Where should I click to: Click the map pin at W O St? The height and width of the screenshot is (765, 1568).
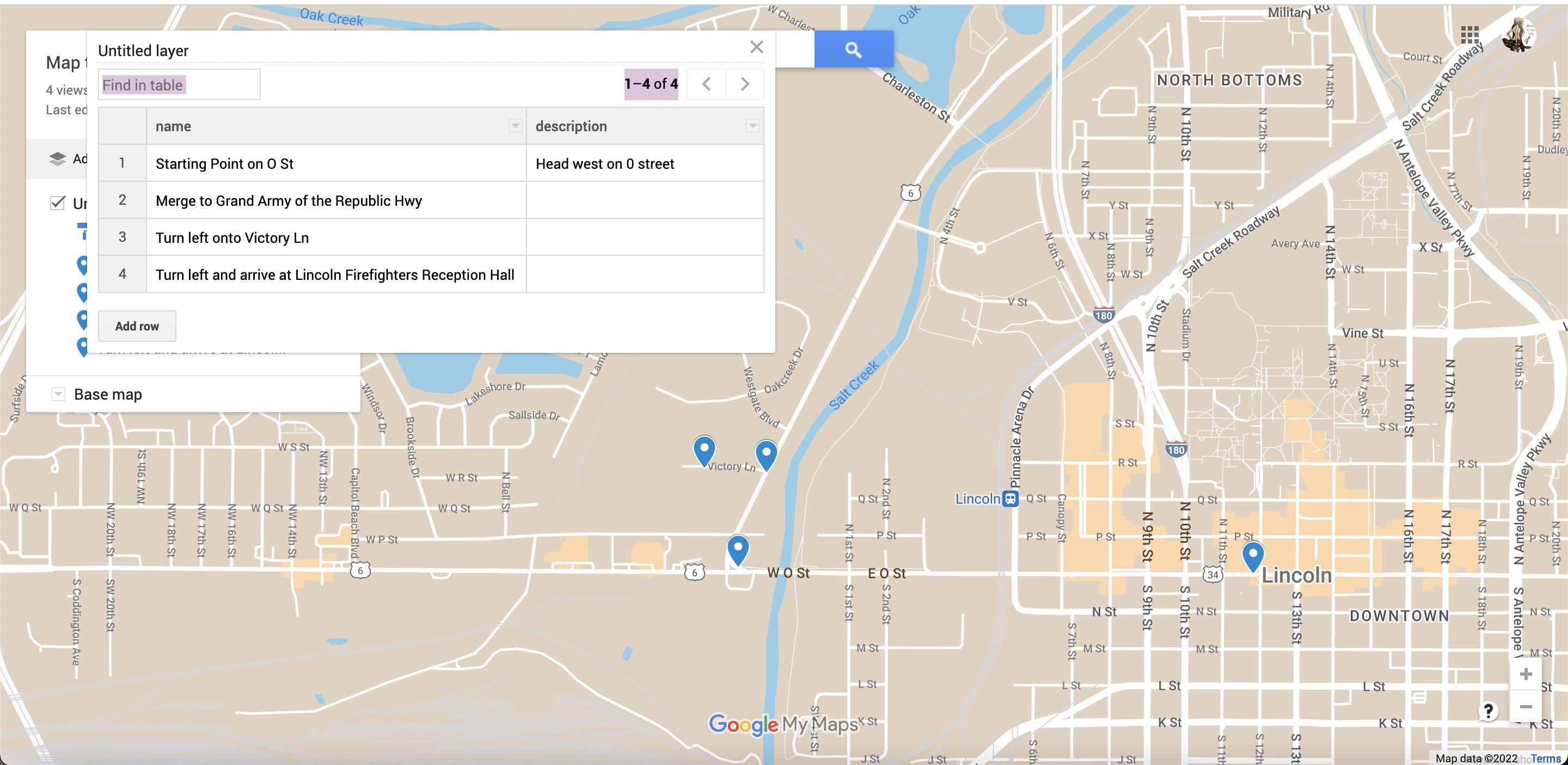point(738,550)
